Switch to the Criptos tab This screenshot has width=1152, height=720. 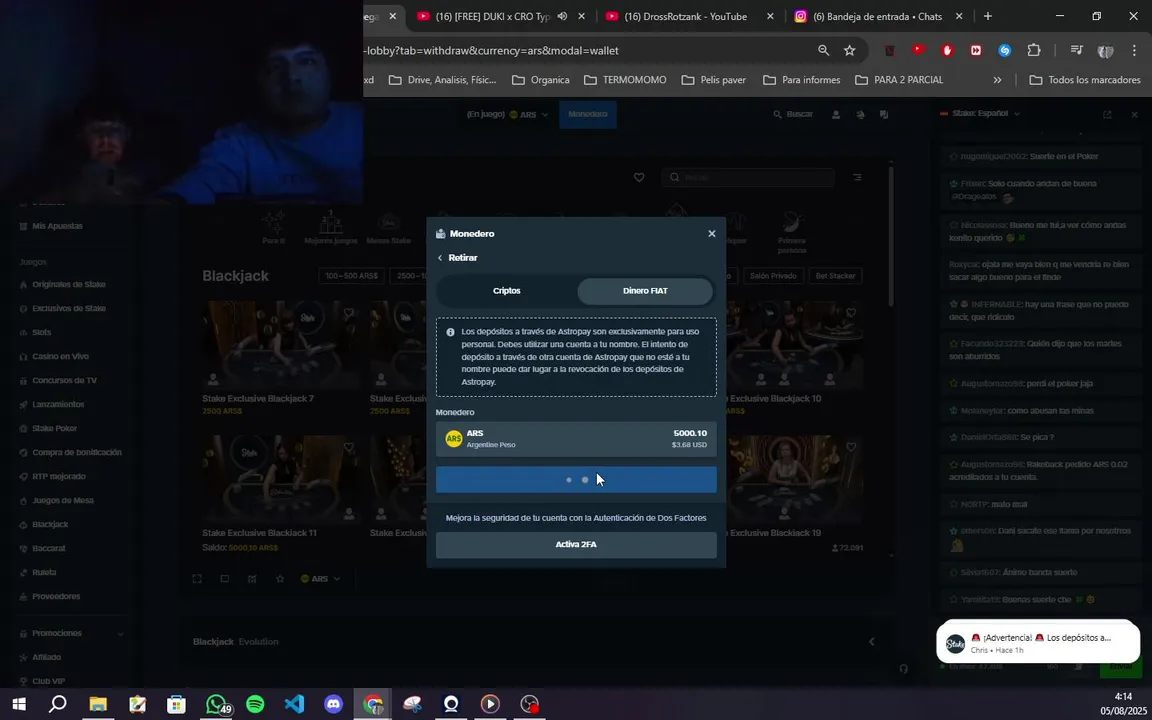(x=506, y=291)
